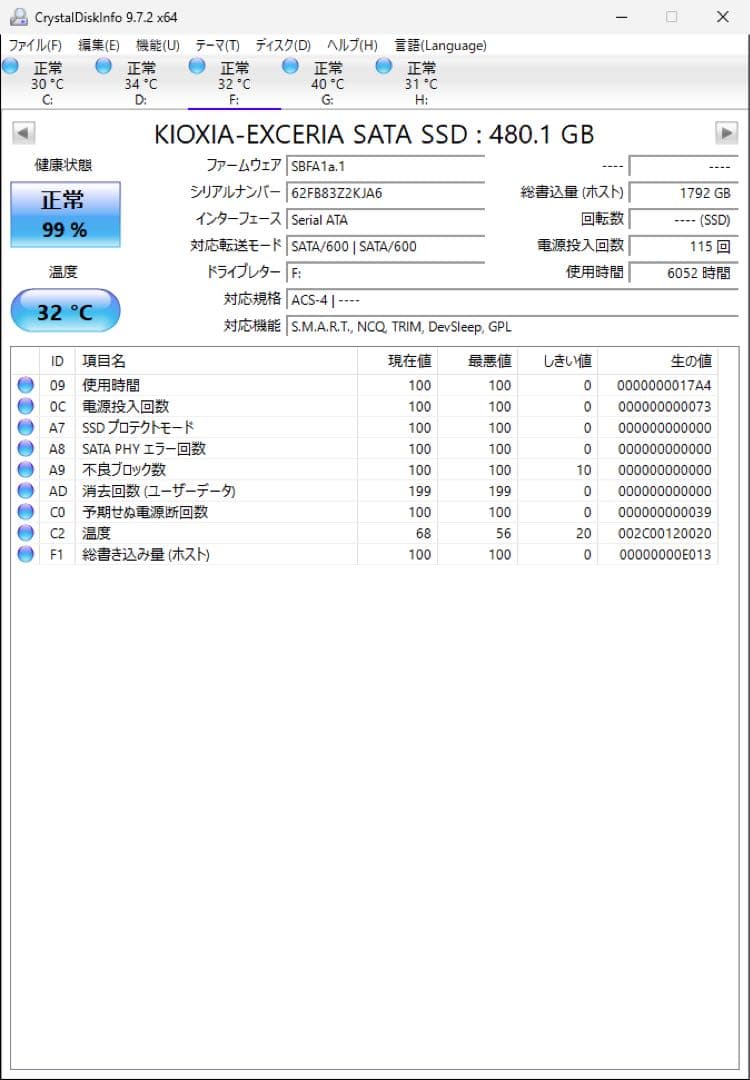Click health orb of drive H:
The image size is (750, 1080).
(384, 66)
